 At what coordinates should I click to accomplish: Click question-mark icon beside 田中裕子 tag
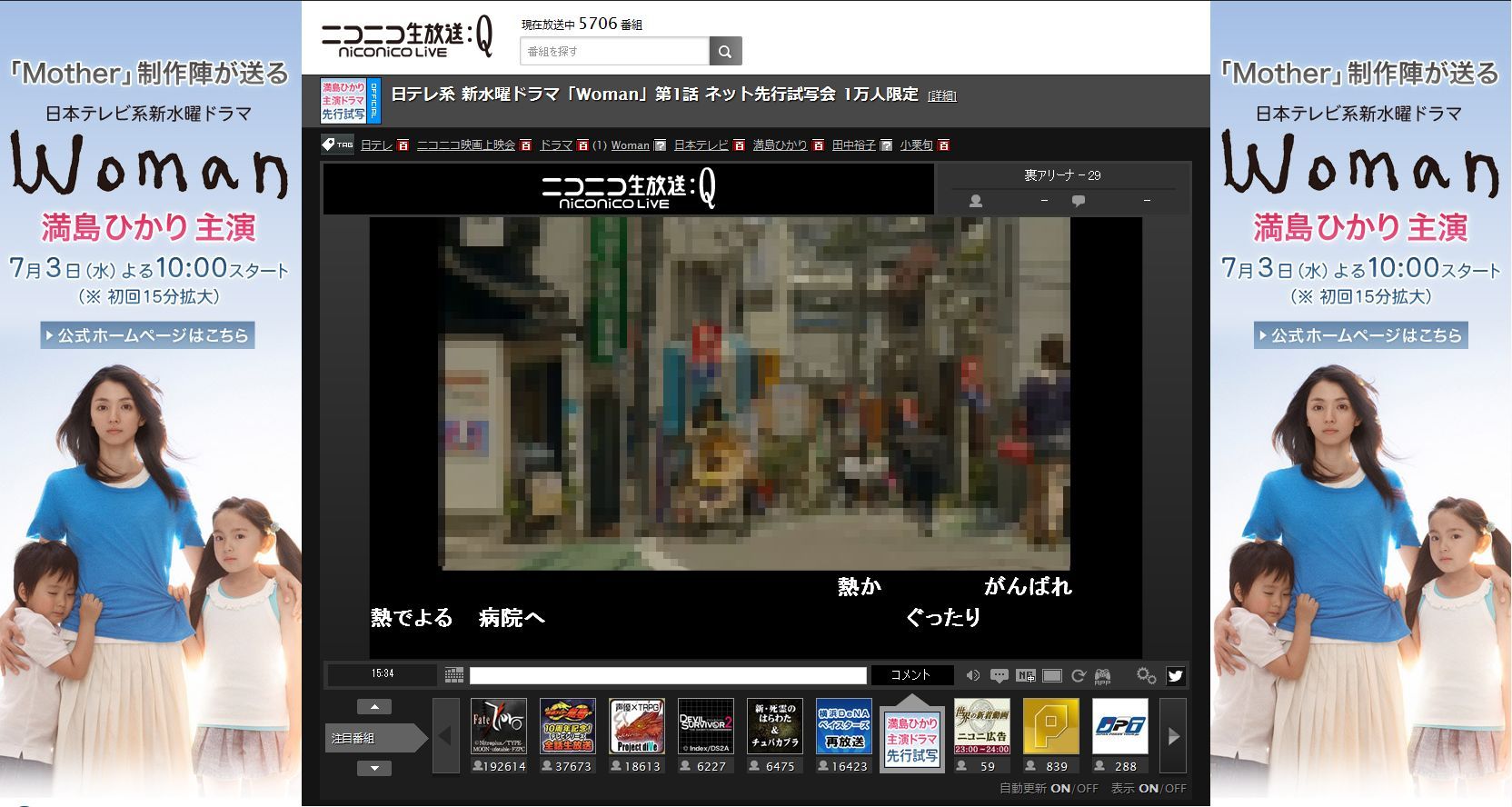[x=886, y=145]
